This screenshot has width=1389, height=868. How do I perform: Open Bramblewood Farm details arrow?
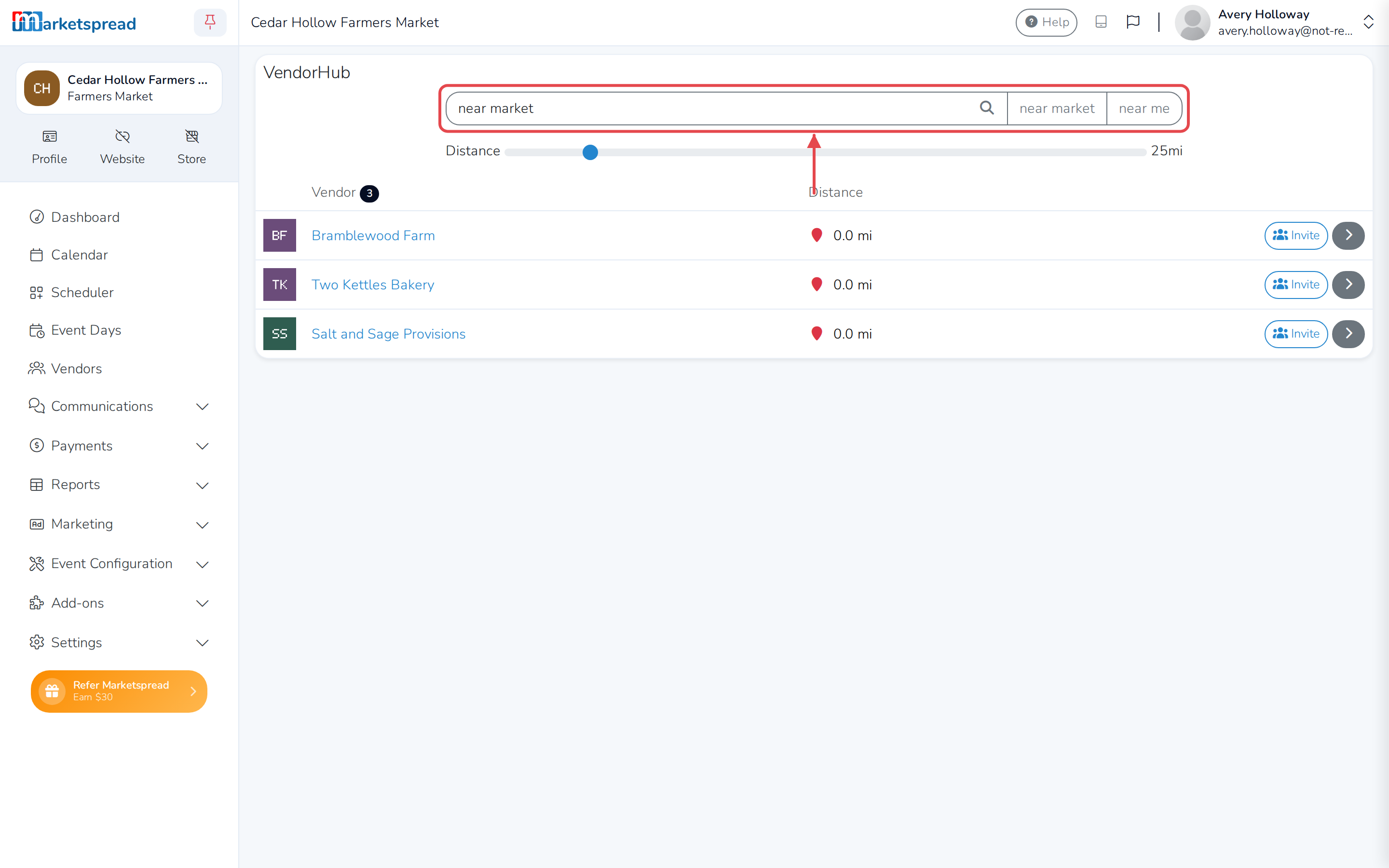click(x=1348, y=235)
